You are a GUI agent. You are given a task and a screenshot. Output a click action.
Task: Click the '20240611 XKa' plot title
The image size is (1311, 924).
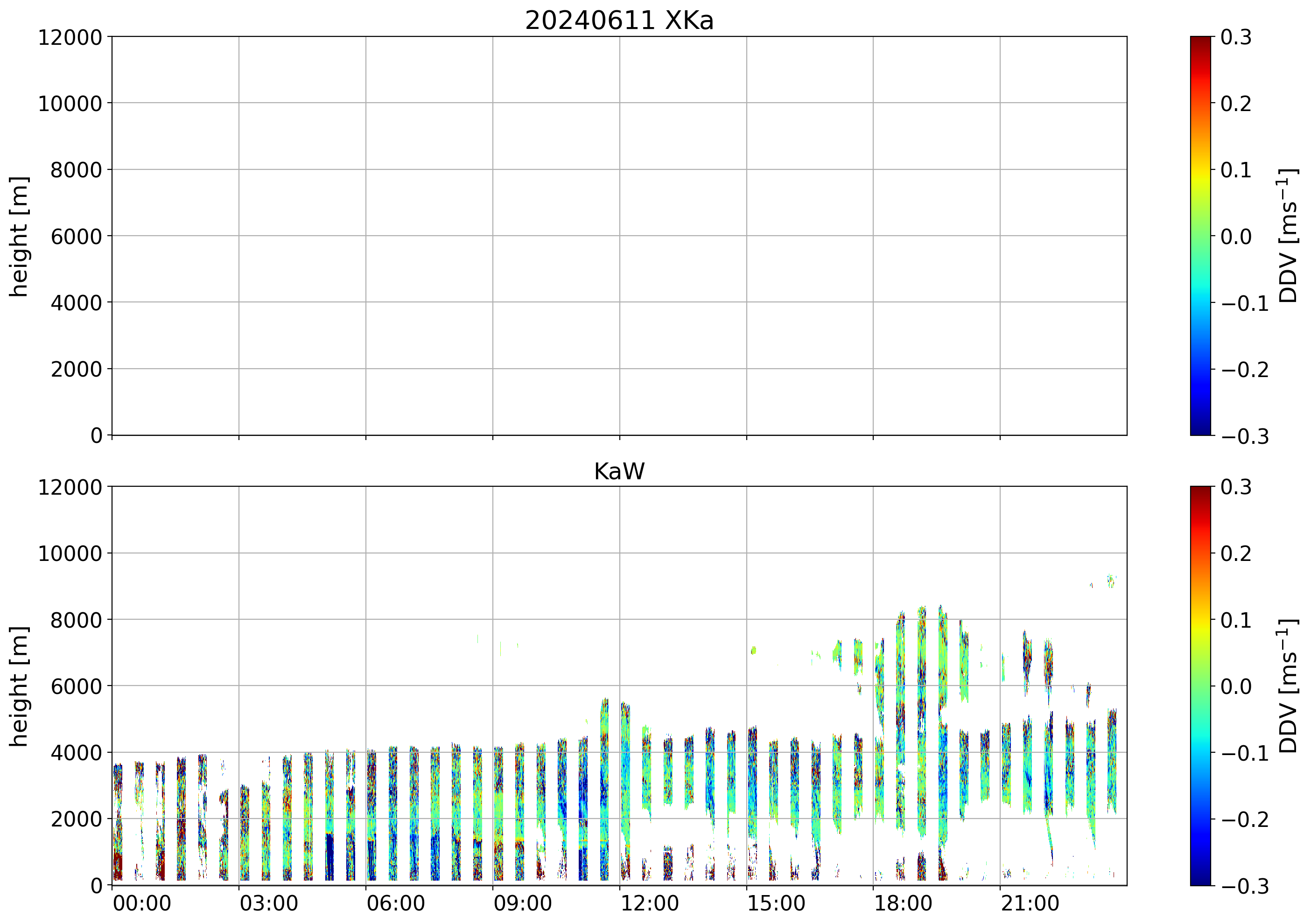[619, 21]
